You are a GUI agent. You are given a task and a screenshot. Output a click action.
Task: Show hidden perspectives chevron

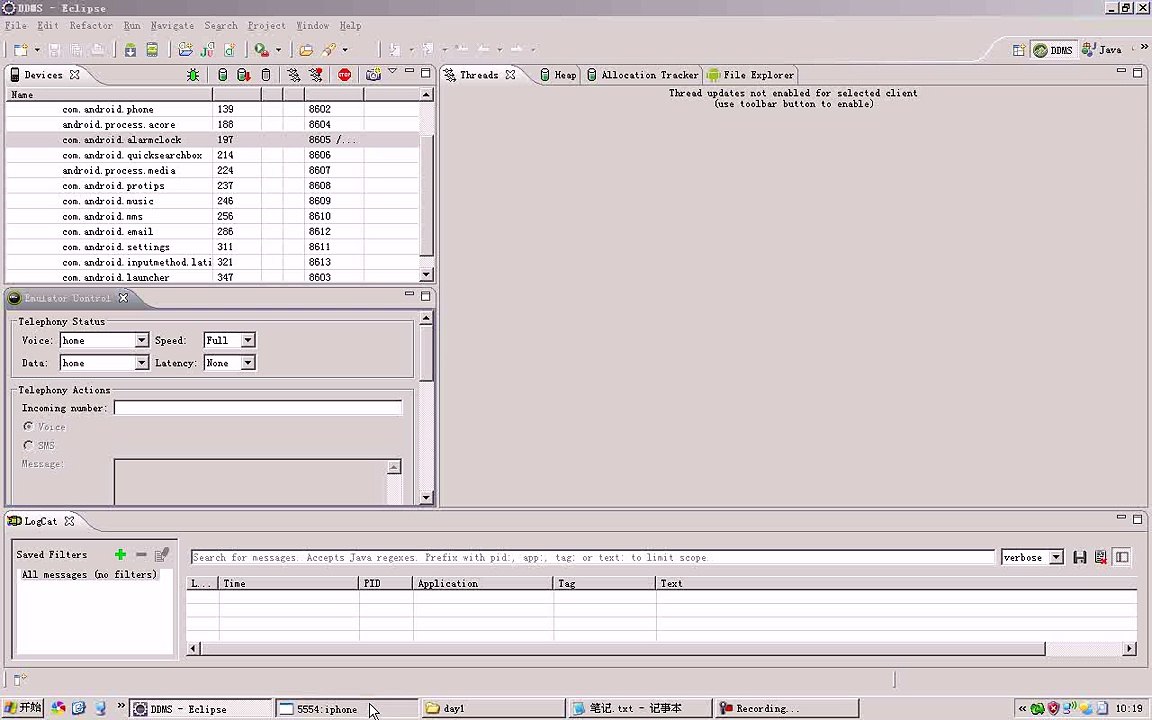pyautogui.click(x=1144, y=47)
